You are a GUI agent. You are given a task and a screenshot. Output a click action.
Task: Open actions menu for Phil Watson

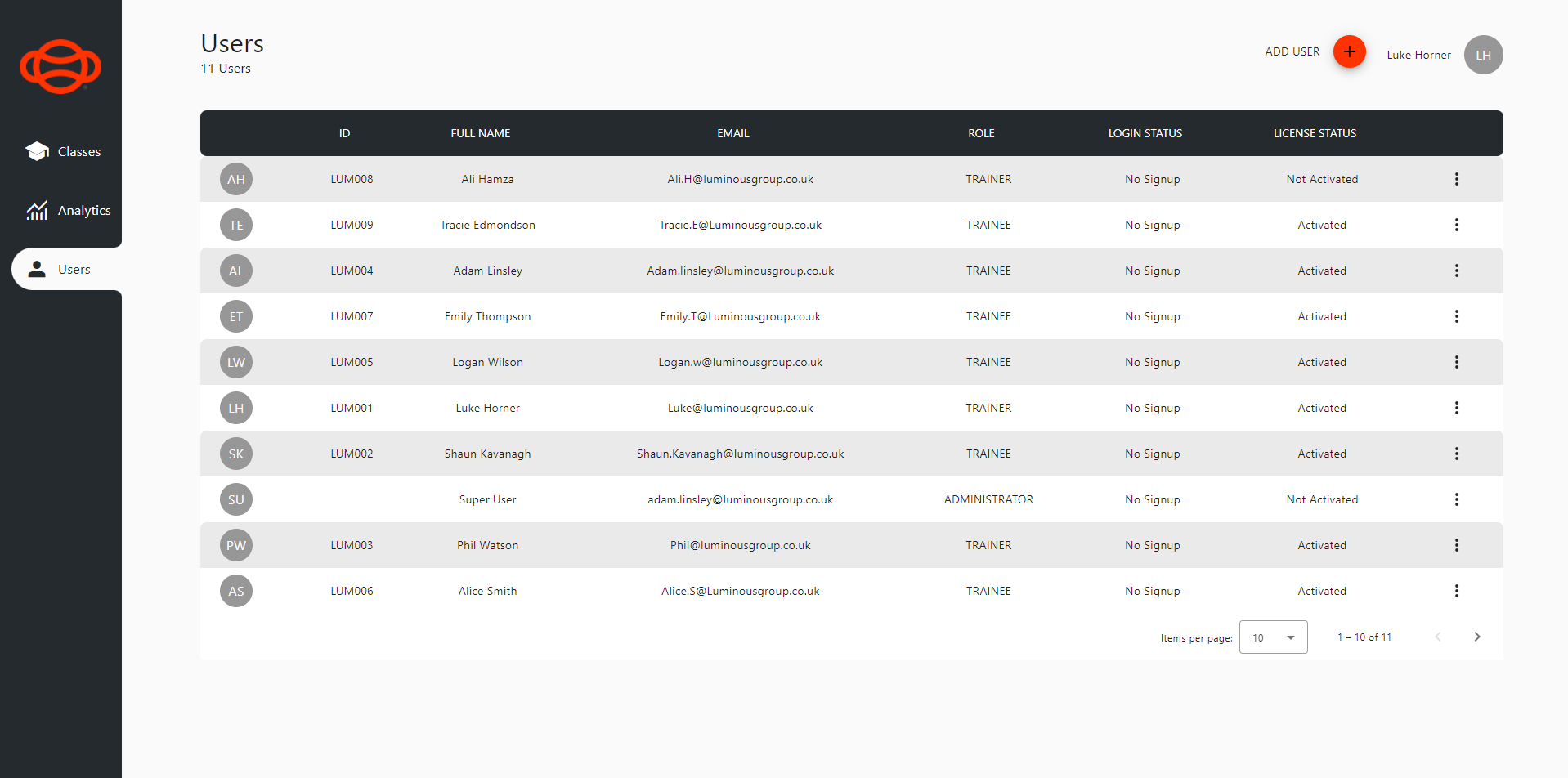(x=1456, y=545)
